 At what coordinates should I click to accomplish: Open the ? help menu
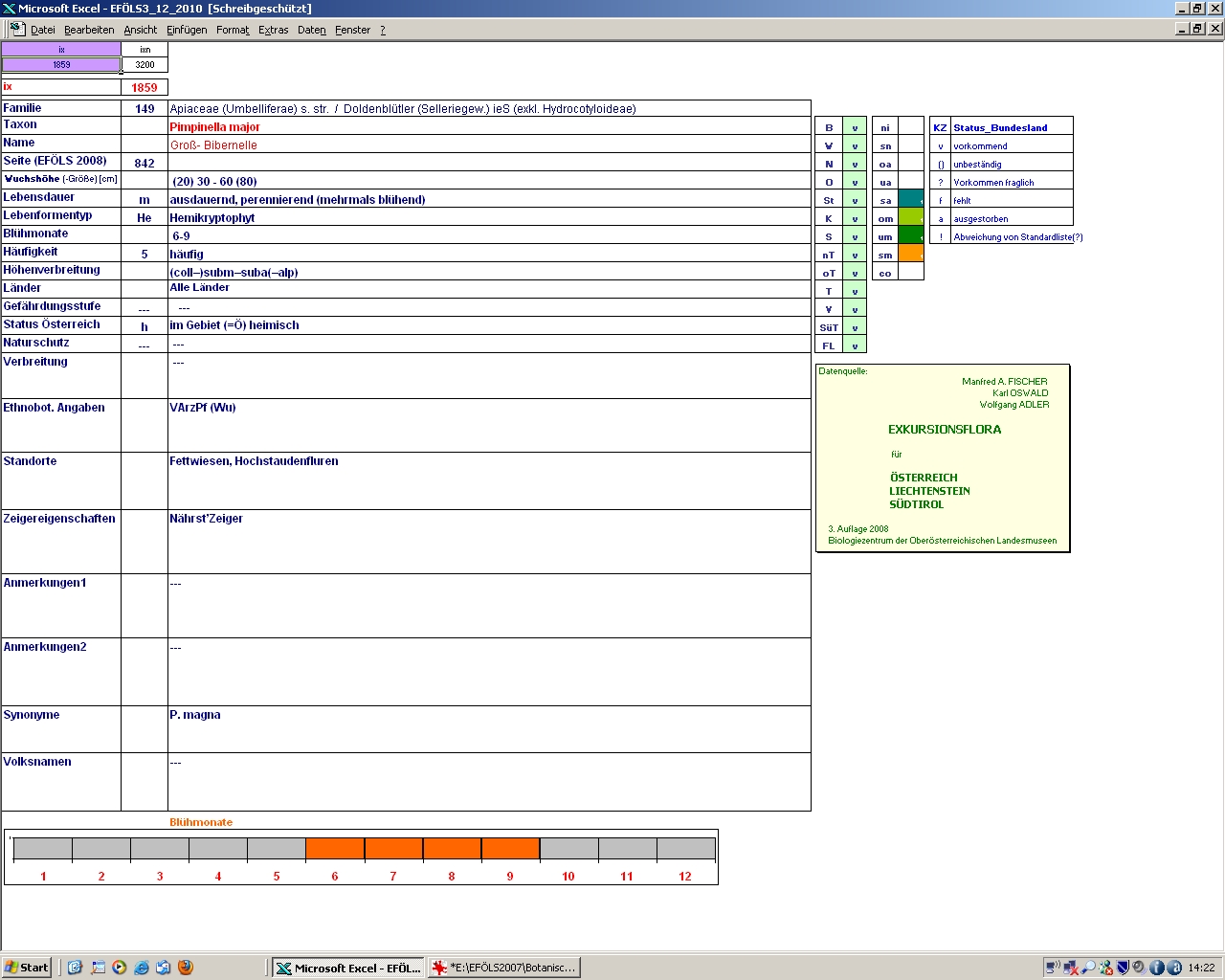pyautogui.click(x=383, y=30)
